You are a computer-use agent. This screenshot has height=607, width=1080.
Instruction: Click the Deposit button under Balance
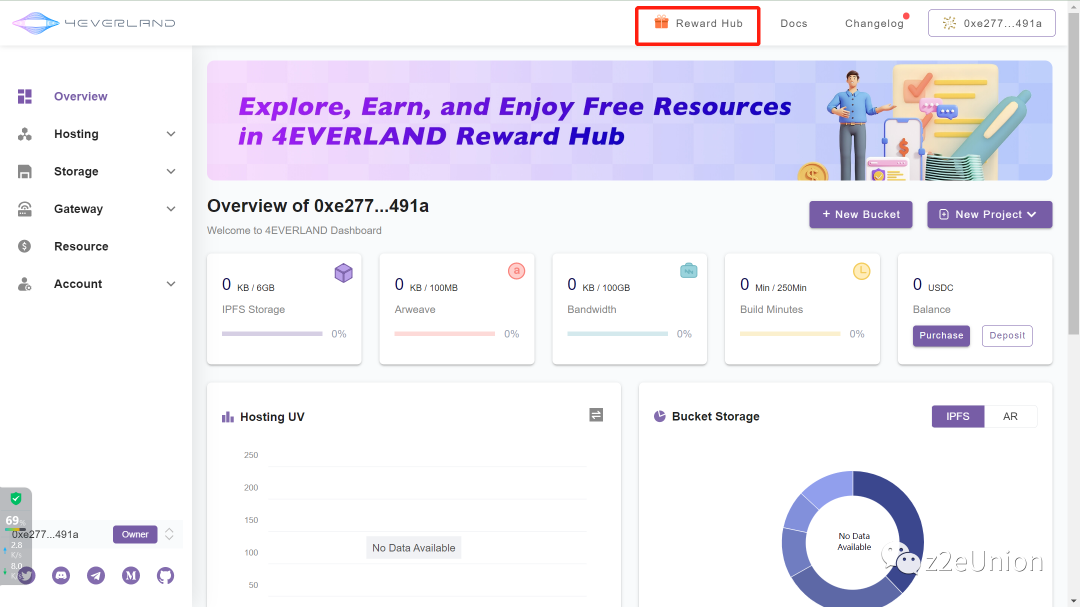1007,336
